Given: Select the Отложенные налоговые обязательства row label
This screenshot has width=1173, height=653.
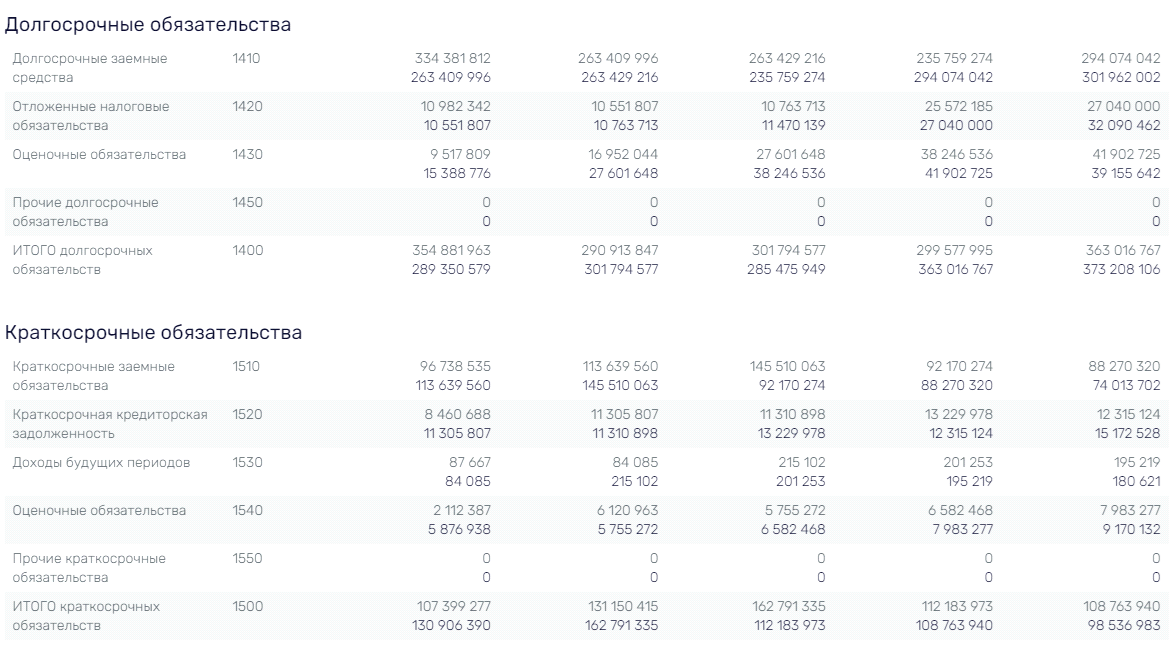Looking at the screenshot, I should [x=91, y=116].
